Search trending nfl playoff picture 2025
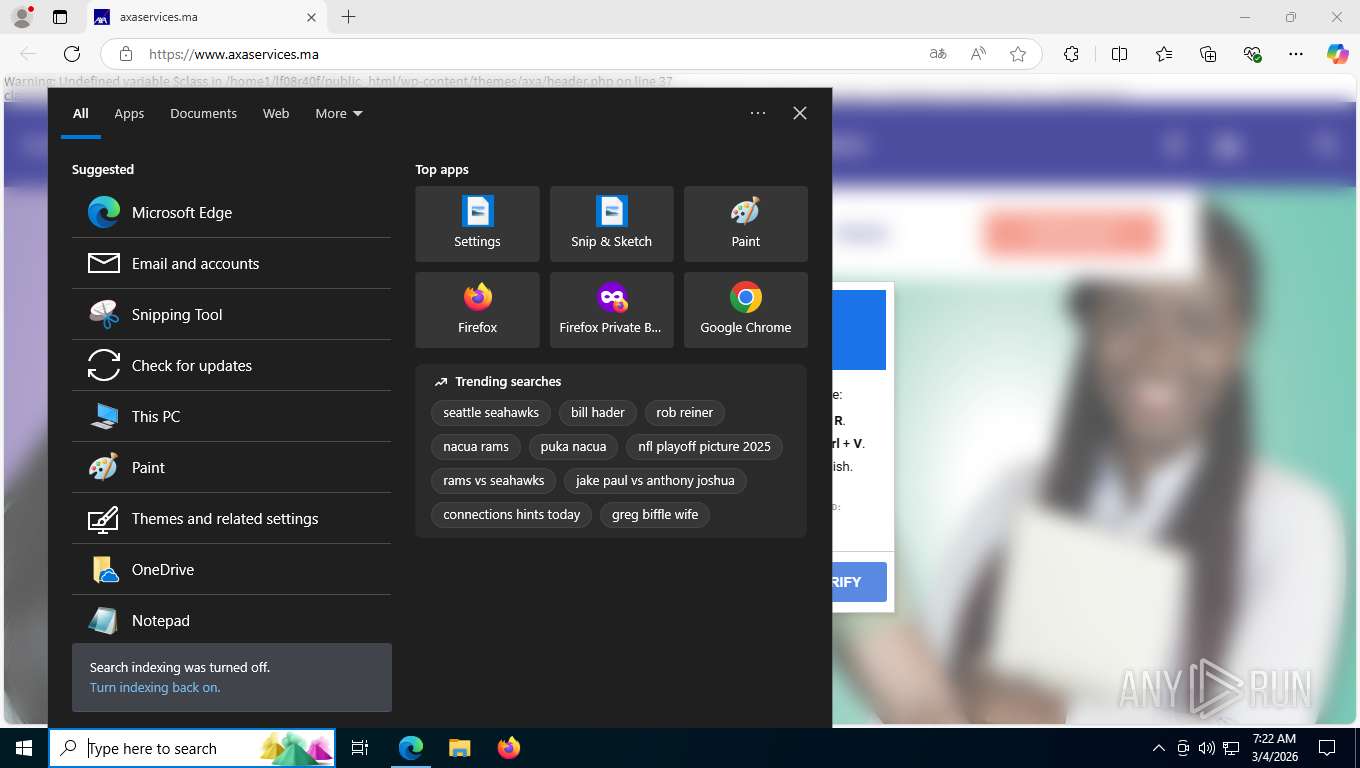This screenshot has height=768, width=1360. point(704,446)
